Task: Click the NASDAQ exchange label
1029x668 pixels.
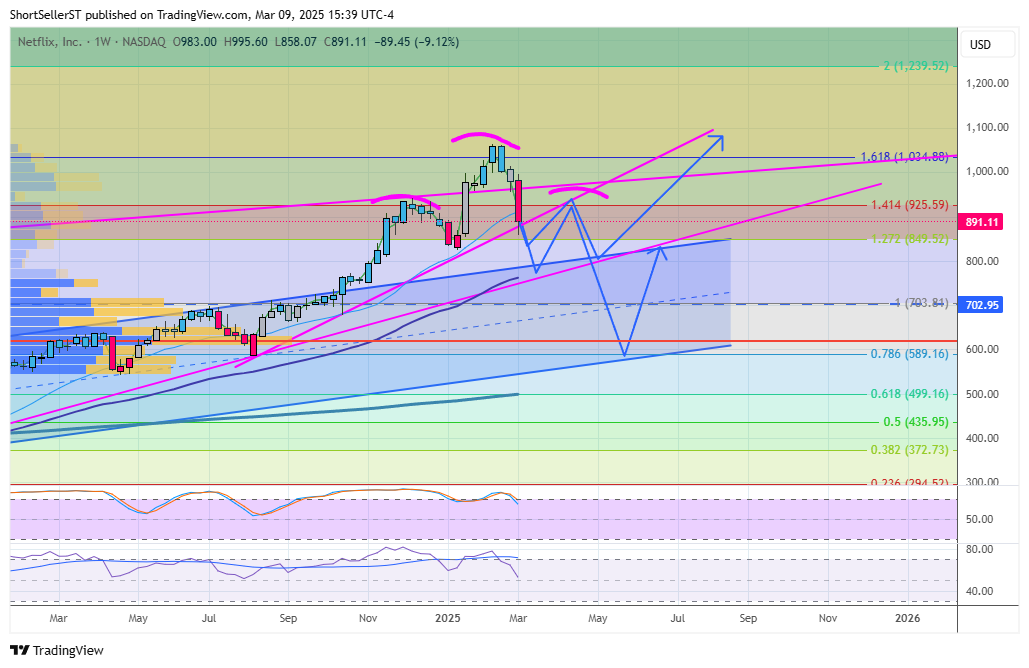Action: (144, 42)
